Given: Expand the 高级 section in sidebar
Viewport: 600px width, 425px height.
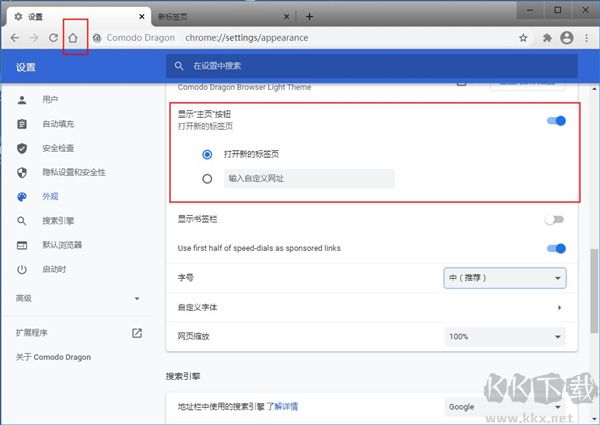Looking at the screenshot, I should click(x=77, y=298).
